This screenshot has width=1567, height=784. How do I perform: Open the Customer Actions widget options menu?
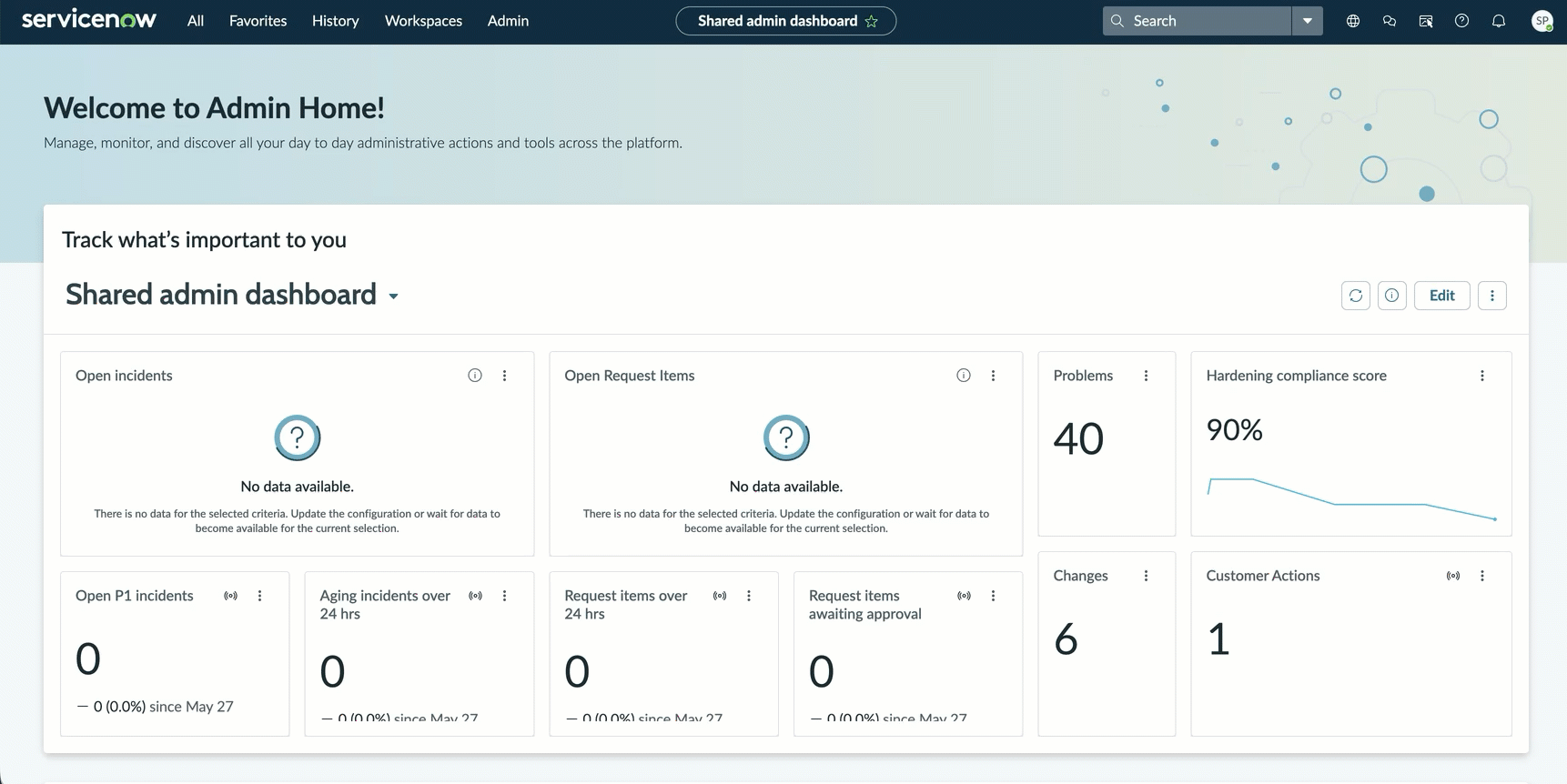(x=1482, y=576)
